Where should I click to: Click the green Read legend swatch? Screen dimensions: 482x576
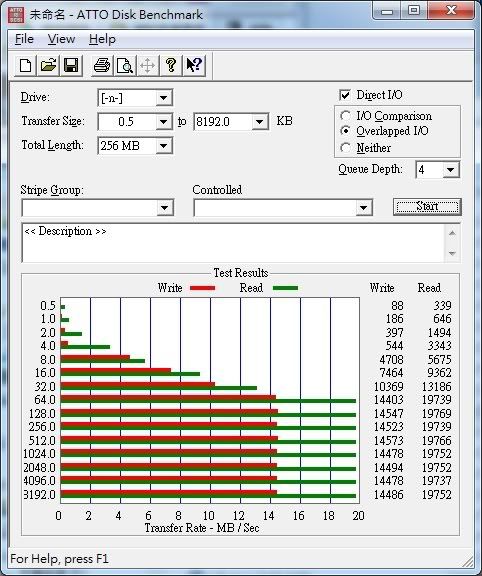[x=285, y=288]
